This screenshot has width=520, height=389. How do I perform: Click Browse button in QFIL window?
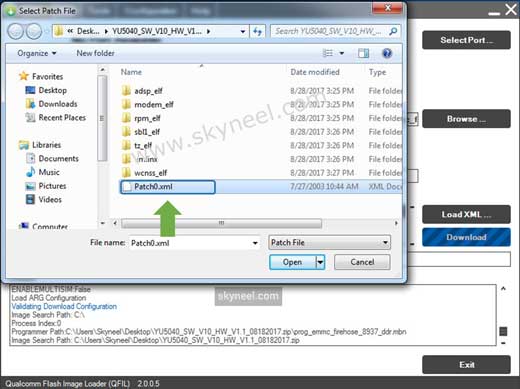[466, 119]
